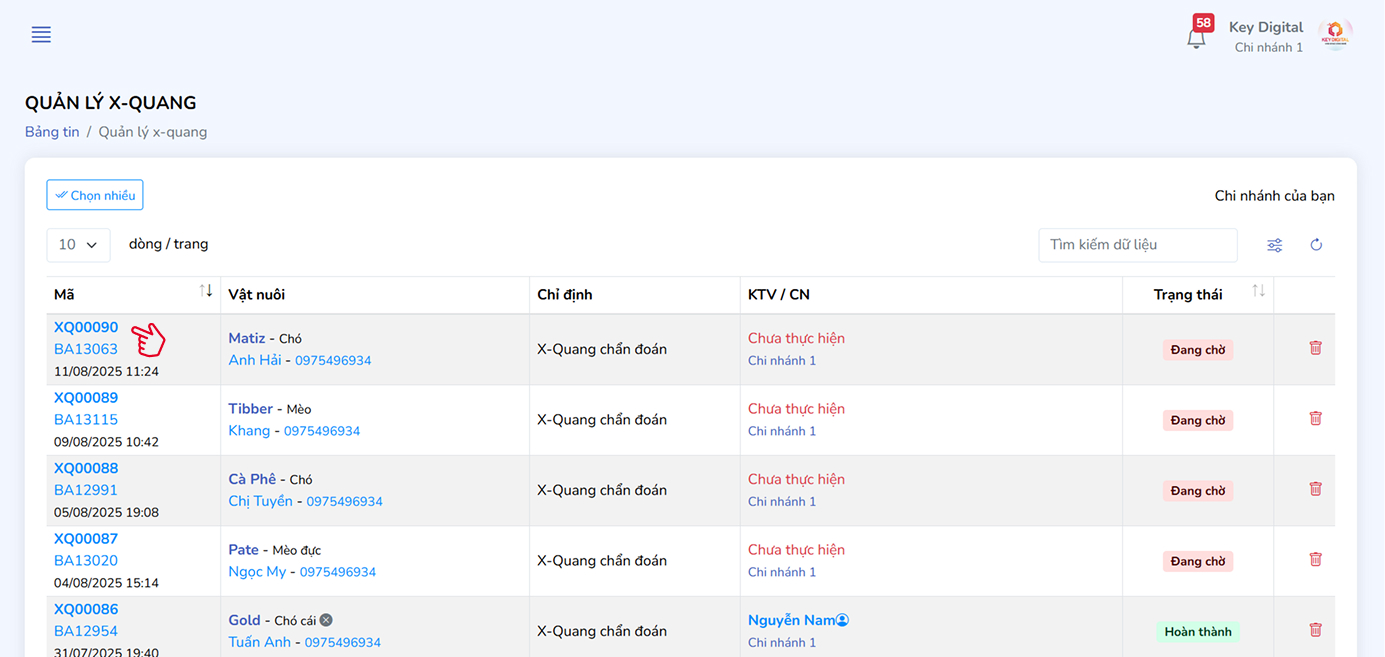This screenshot has width=1385, height=657.
Task: Open the notification bell with 58 alerts
Action: pyautogui.click(x=1196, y=38)
